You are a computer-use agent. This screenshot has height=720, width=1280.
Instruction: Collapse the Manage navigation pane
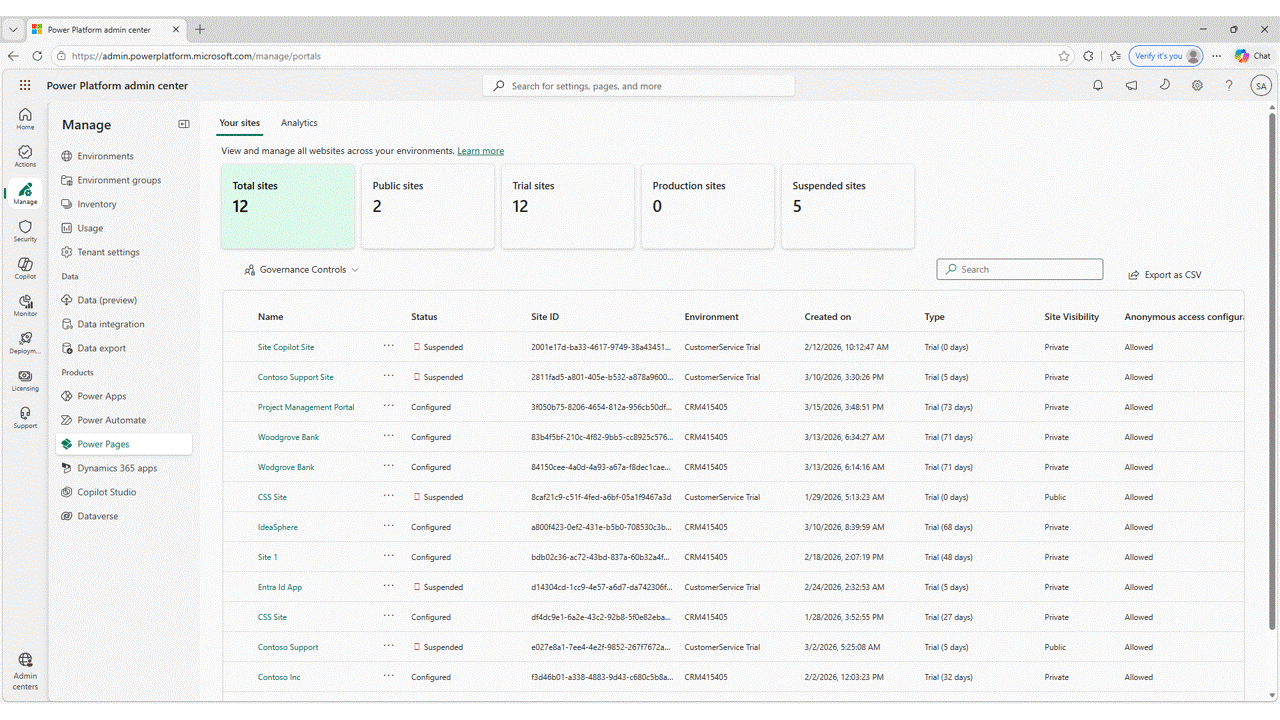point(184,124)
